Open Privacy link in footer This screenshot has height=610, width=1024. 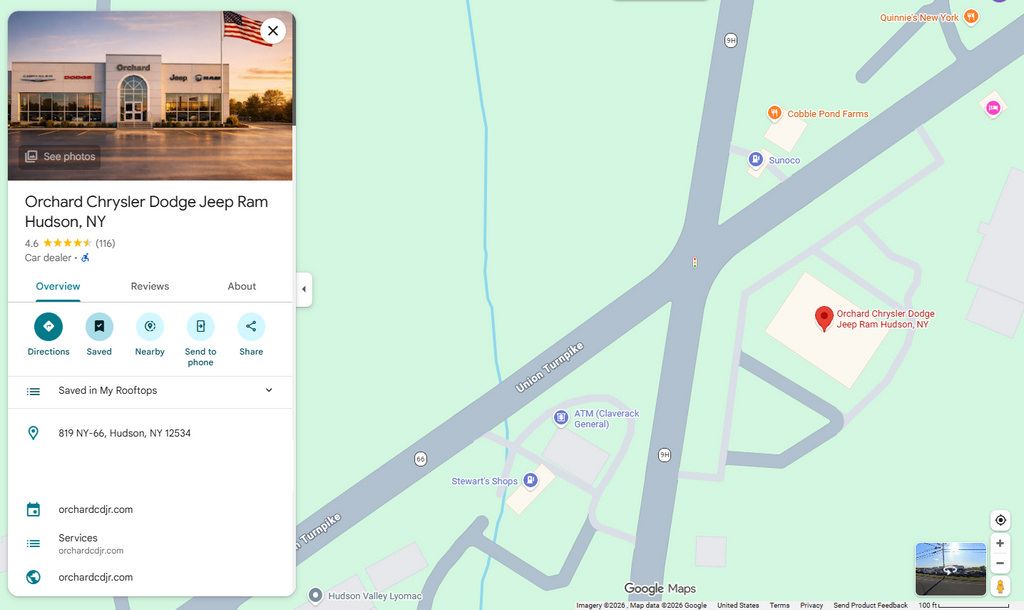point(811,605)
